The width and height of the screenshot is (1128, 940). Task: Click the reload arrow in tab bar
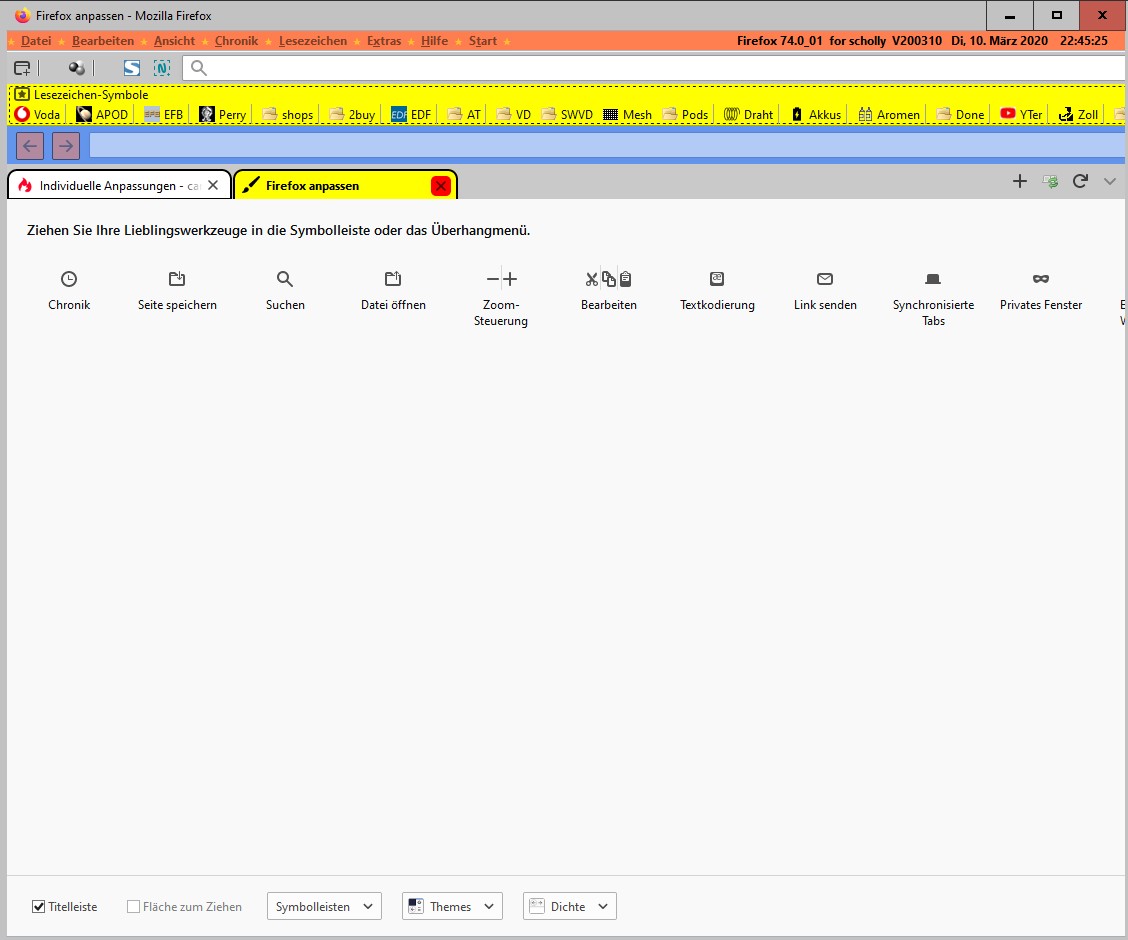pos(1080,181)
